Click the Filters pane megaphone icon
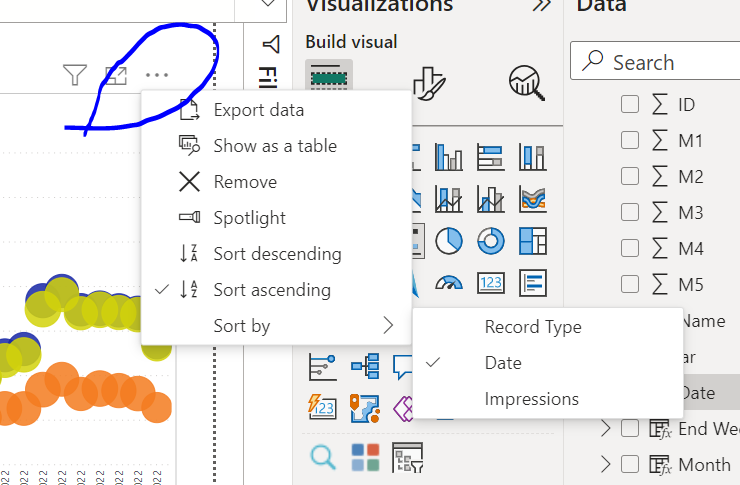 (272, 44)
